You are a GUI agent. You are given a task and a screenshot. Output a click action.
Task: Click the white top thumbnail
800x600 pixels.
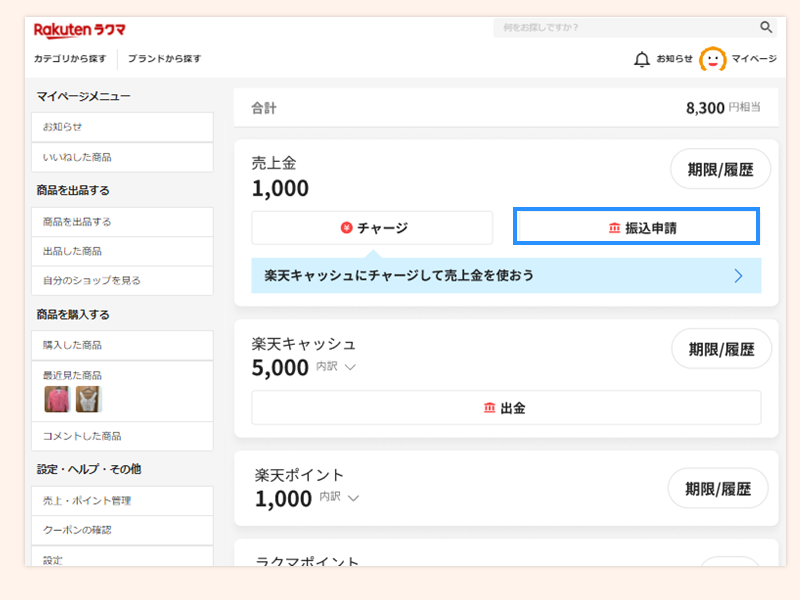click(89, 399)
